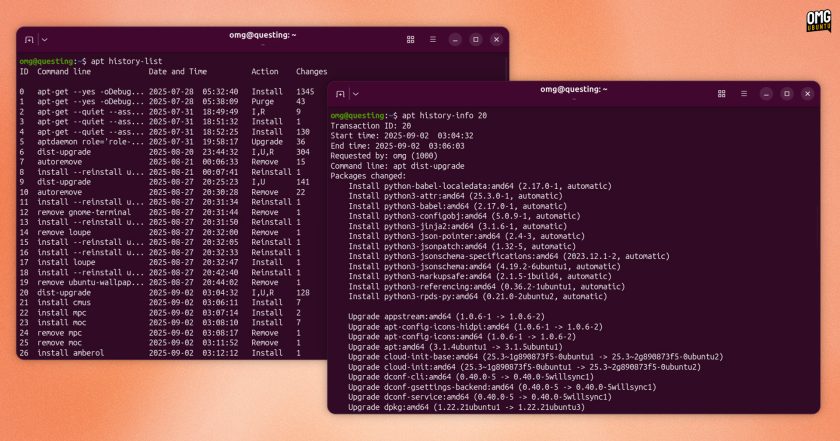Click the 'Upgrade appstream' line
Viewport: 840px width, 441px height.
pos(447,317)
